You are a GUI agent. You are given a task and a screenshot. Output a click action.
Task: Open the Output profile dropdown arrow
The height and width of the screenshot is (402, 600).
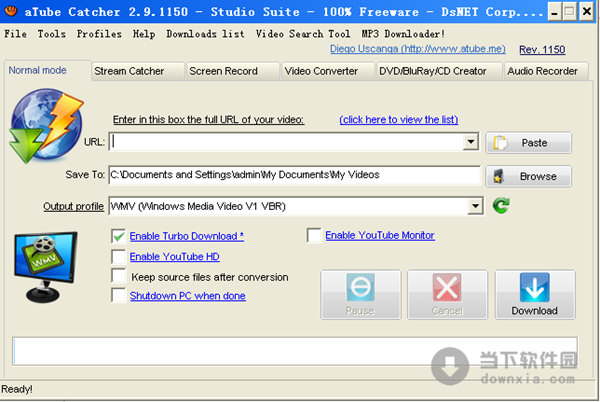click(x=475, y=206)
